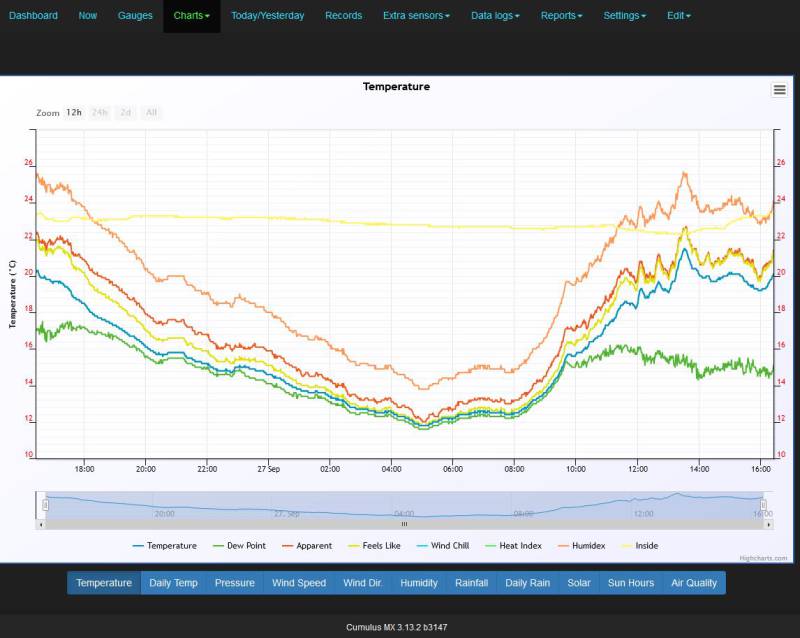The width and height of the screenshot is (800, 638).
Task: Click the All zoom option
Action: pos(151,113)
